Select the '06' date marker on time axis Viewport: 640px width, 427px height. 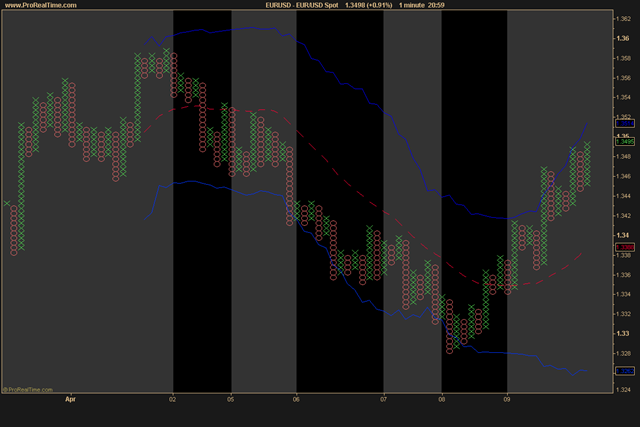pyautogui.click(x=296, y=399)
